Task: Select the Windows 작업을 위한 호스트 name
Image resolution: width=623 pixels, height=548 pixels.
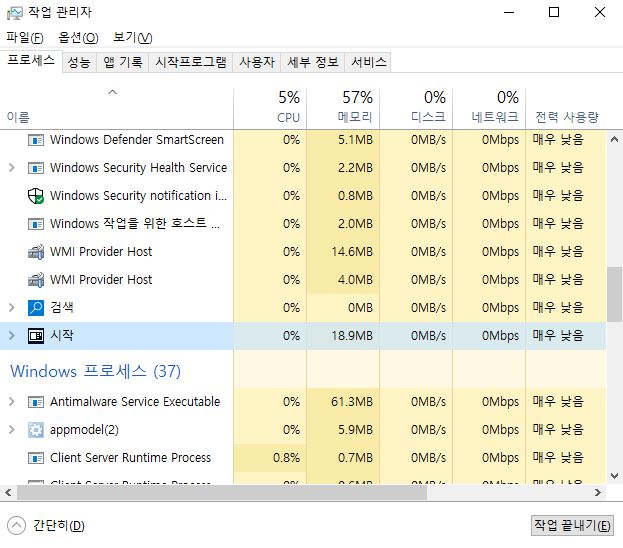Action: pos(135,224)
